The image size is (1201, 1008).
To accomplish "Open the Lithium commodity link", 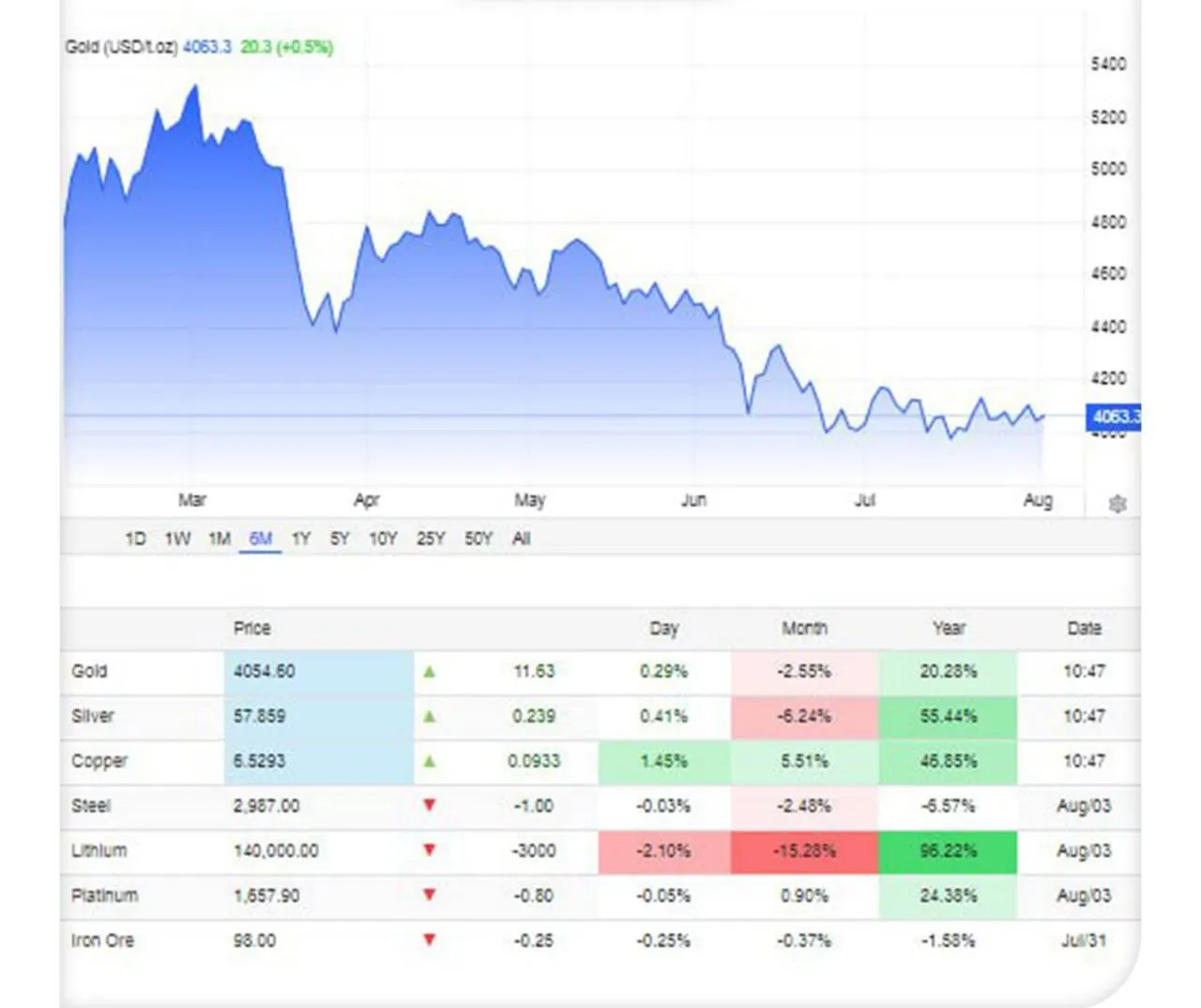I will [99, 850].
